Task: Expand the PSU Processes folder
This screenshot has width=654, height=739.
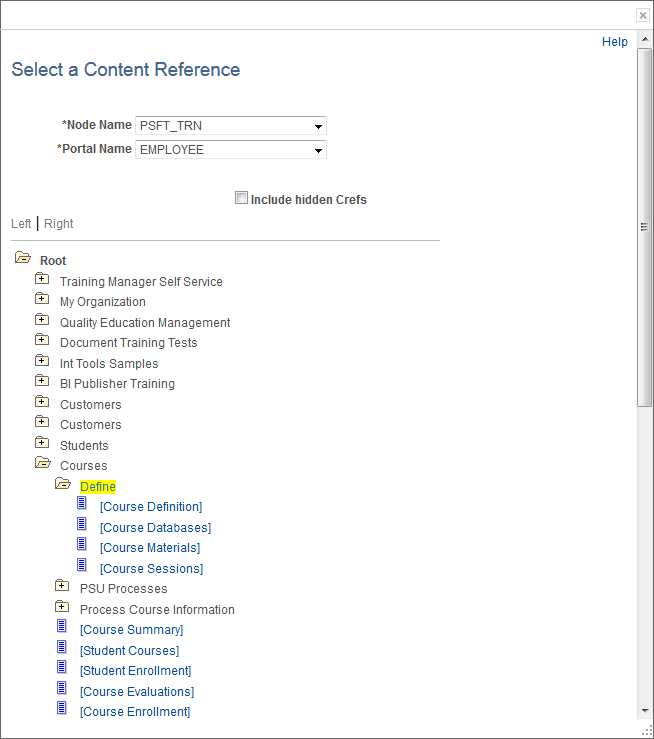Action: tap(62, 586)
